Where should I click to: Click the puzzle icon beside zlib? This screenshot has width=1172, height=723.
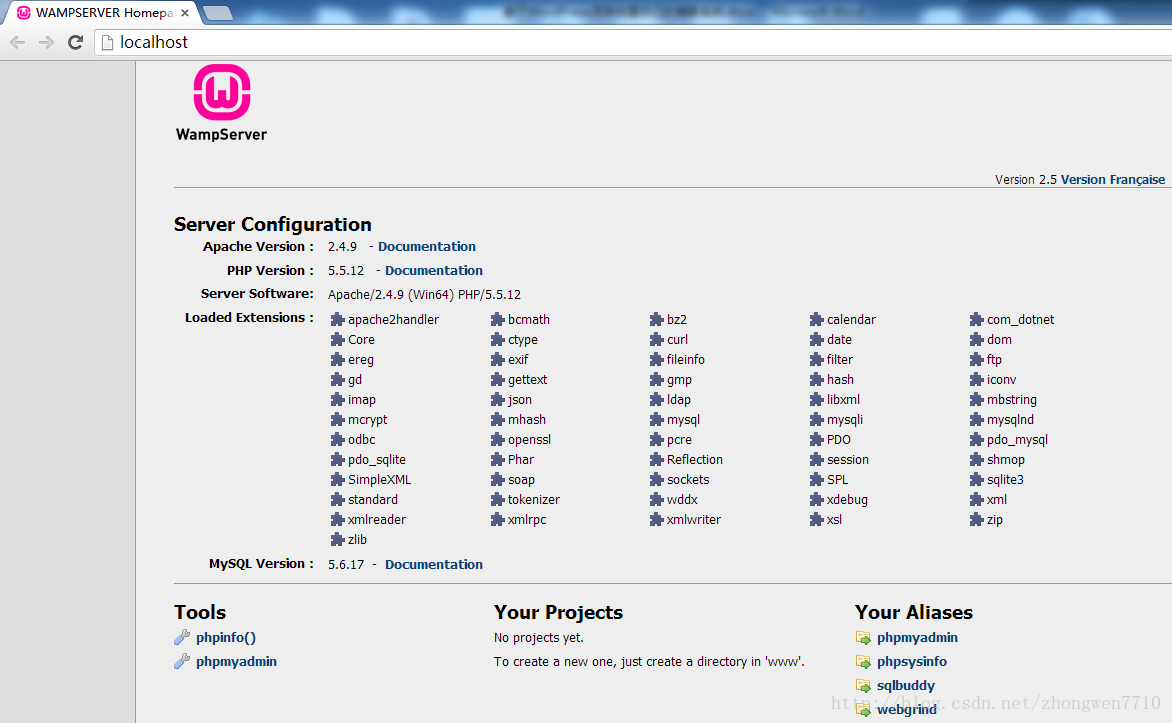[337, 539]
